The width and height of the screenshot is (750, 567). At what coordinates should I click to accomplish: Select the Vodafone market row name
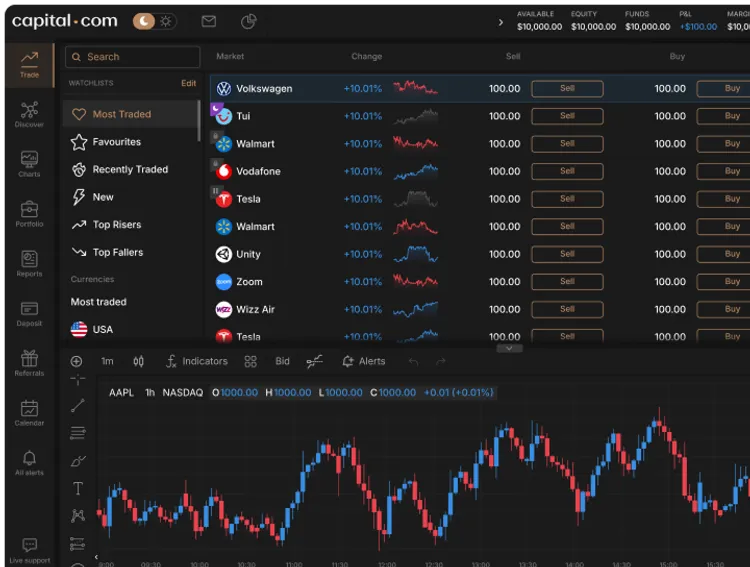tap(258, 171)
